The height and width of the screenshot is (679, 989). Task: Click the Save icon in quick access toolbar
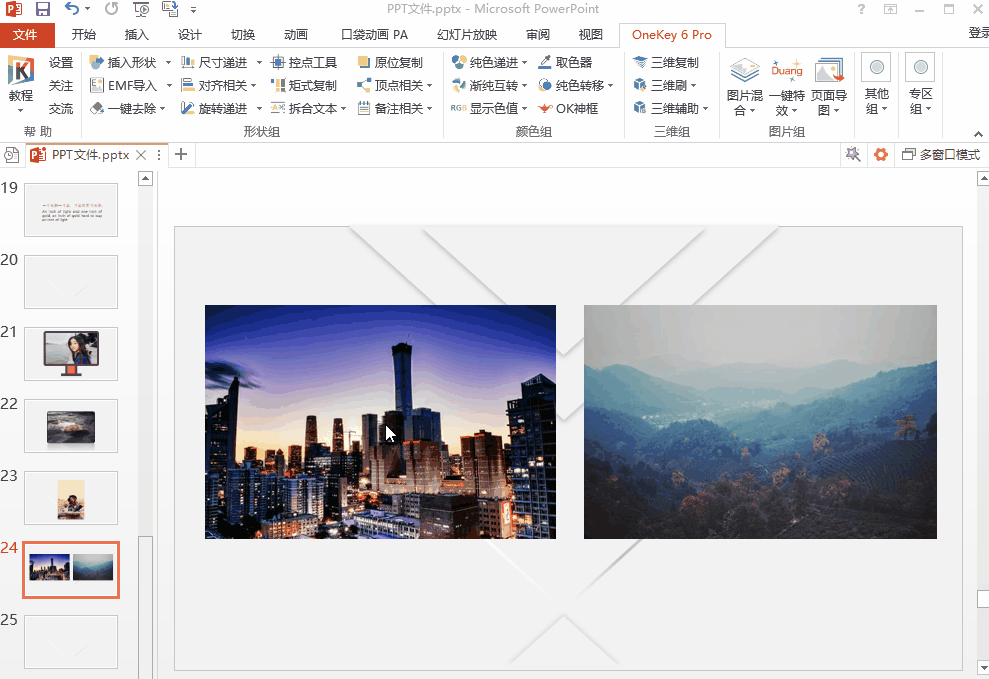(42, 9)
